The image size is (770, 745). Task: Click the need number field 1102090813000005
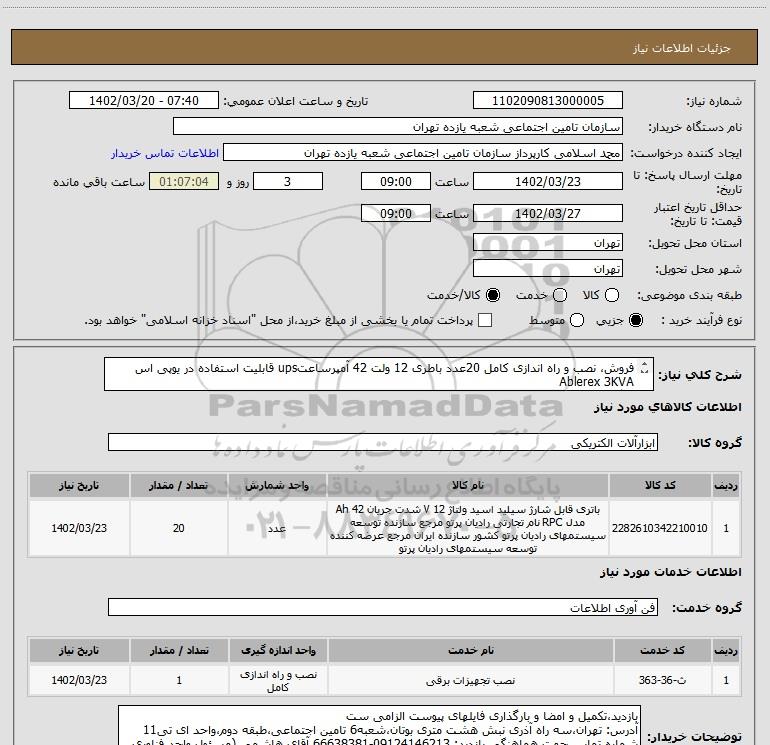pyautogui.click(x=548, y=101)
